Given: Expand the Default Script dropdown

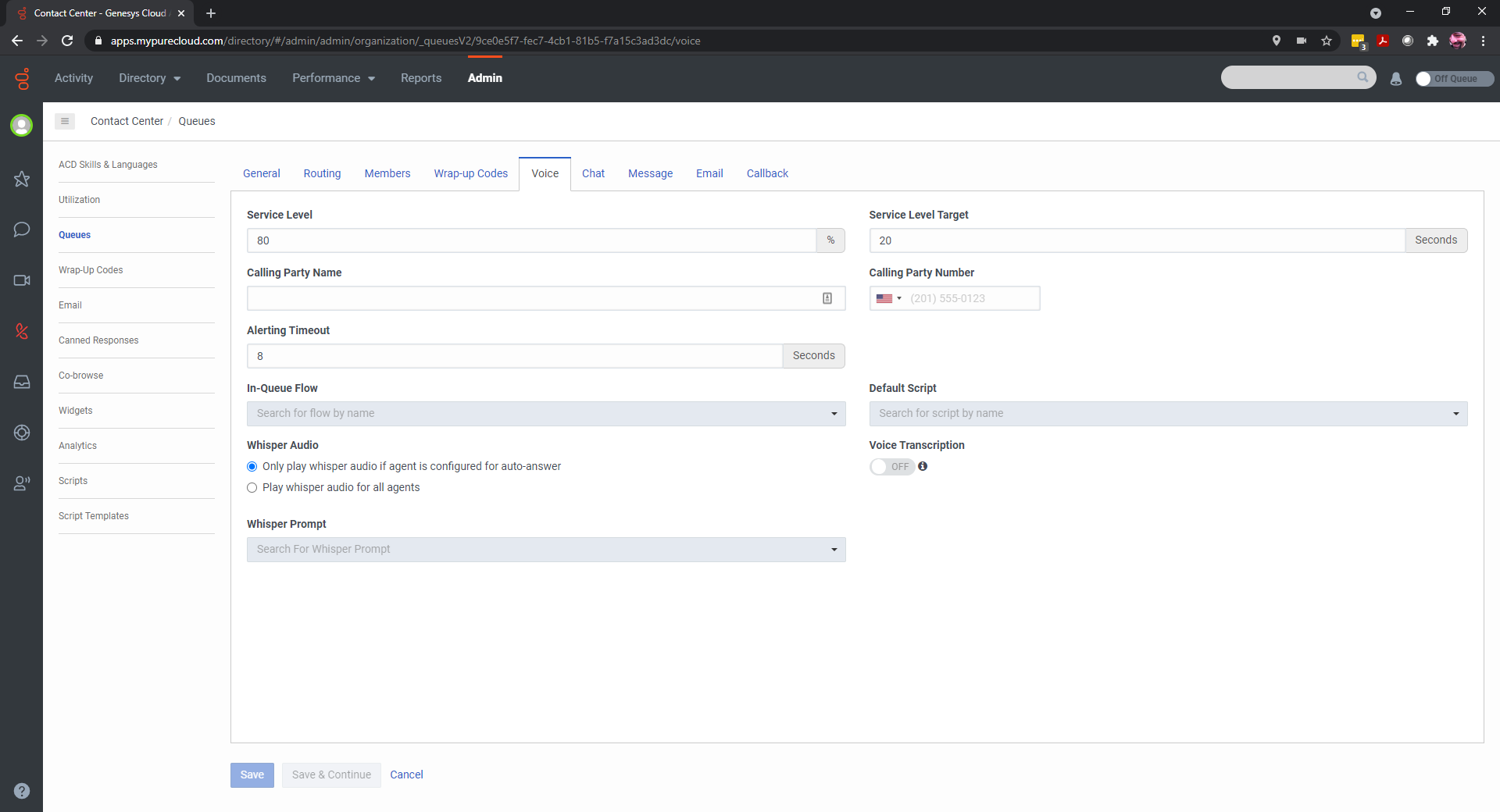Looking at the screenshot, I should (x=1167, y=414).
